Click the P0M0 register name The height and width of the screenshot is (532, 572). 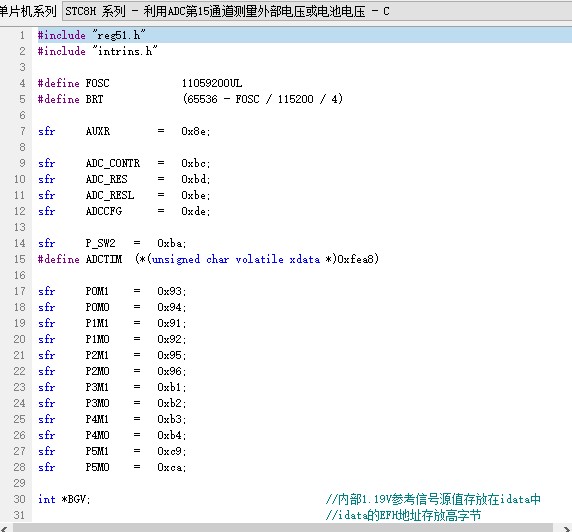pyautogui.click(x=97, y=308)
